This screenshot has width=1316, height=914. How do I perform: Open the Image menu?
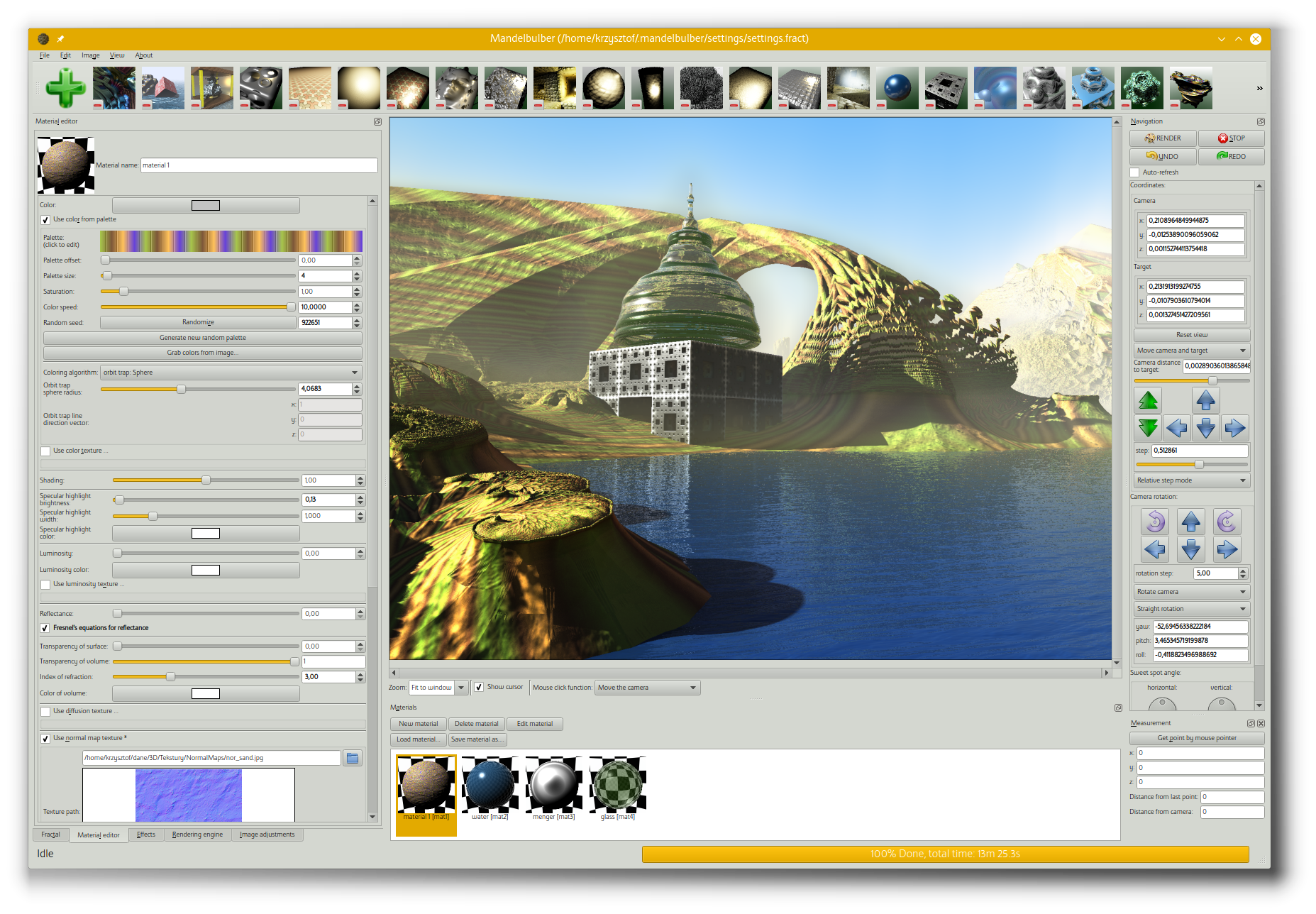[x=90, y=55]
